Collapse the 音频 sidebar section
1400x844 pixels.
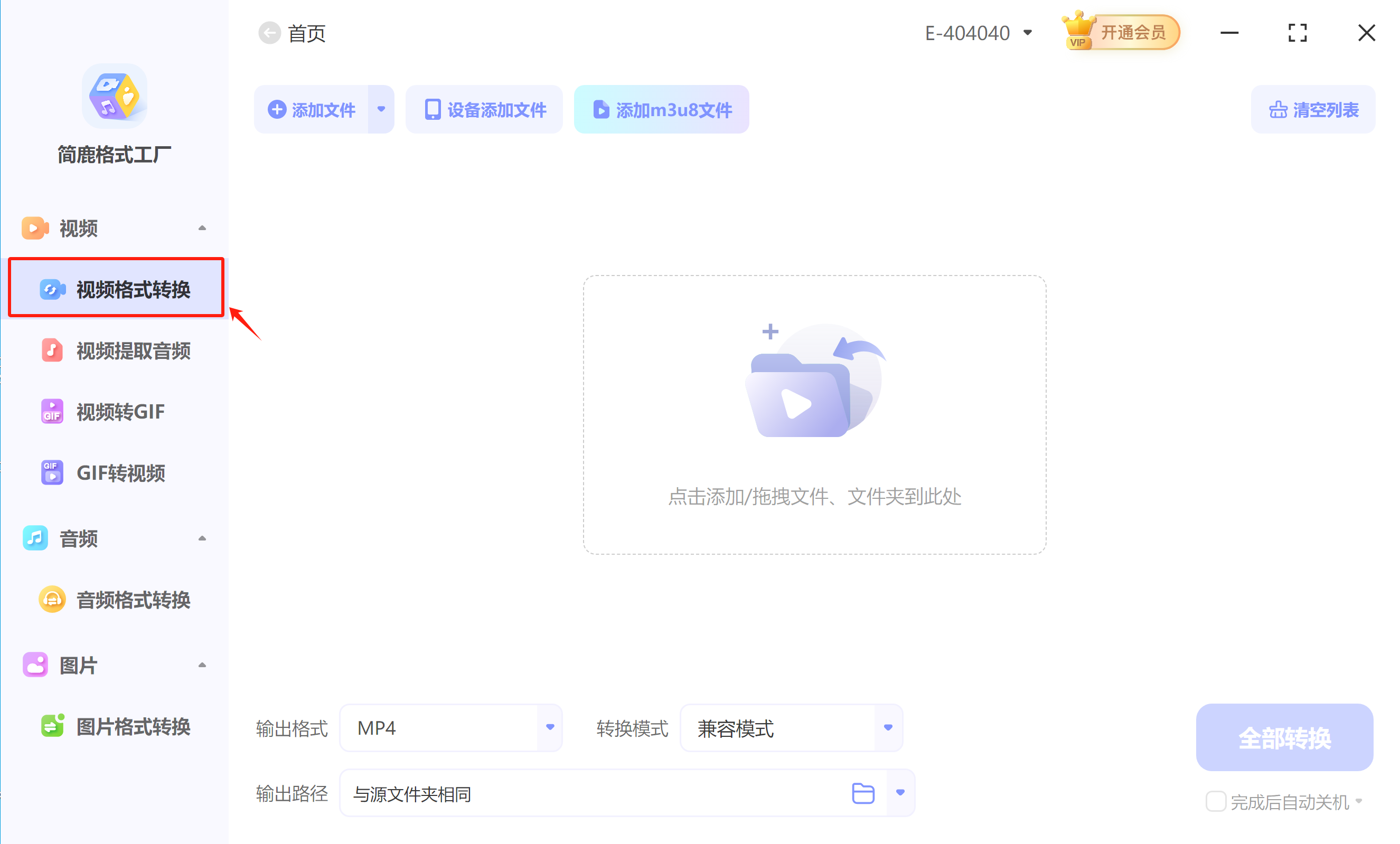[202, 538]
